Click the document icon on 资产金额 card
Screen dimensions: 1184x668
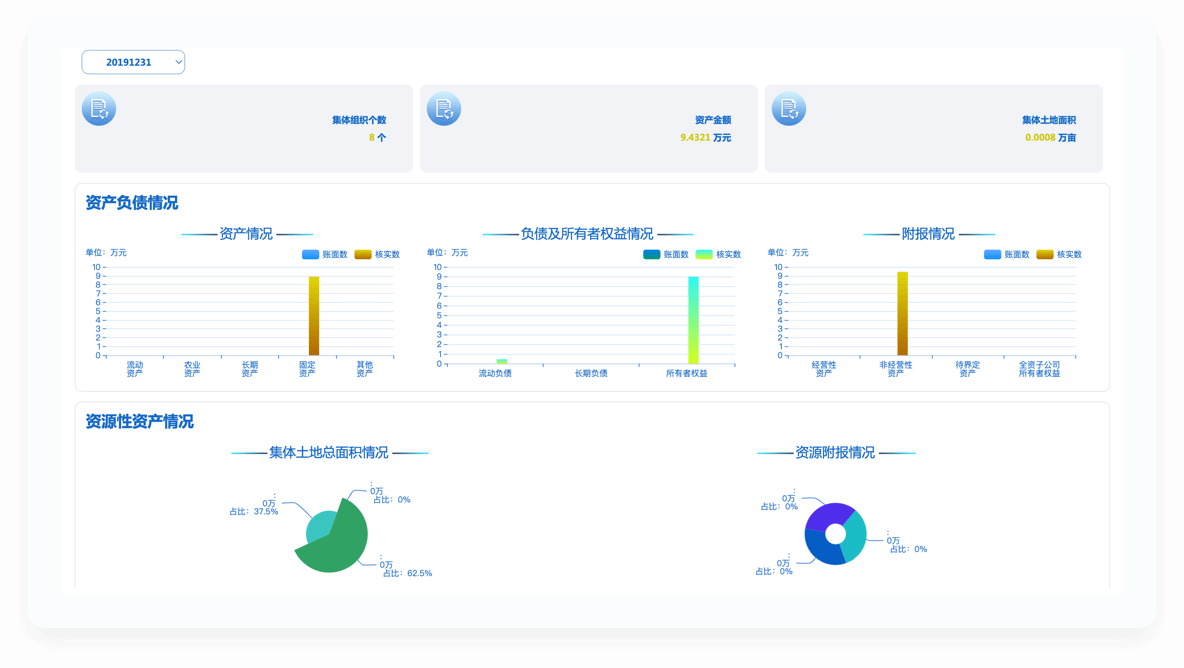[x=444, y=109]
